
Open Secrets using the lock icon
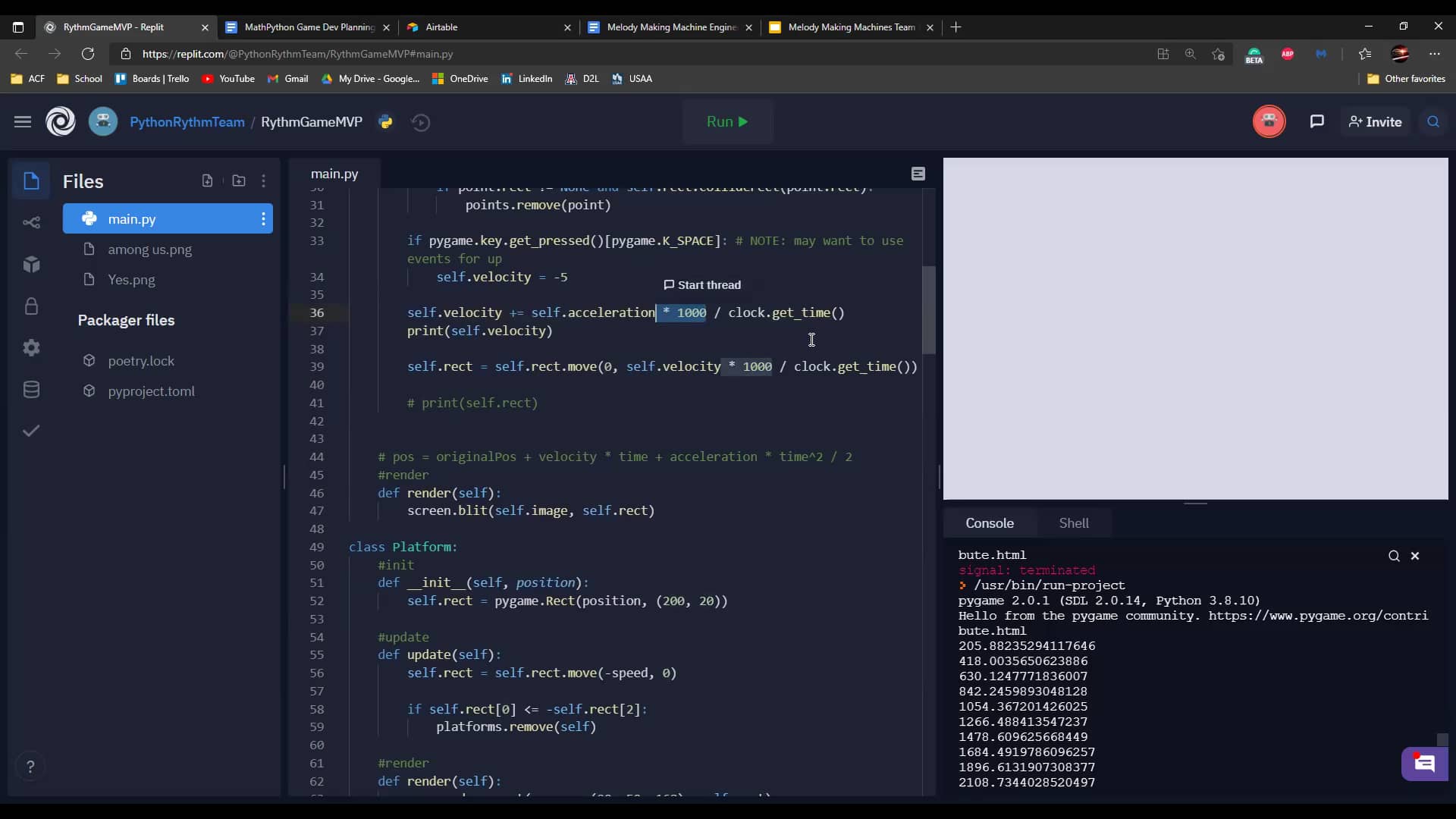click(31, 306)
